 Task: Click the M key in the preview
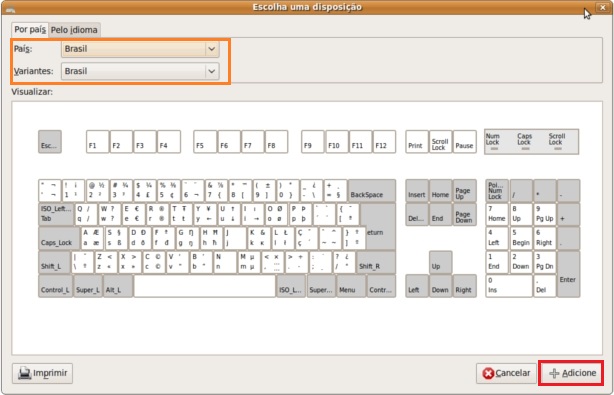click(249, 262)
